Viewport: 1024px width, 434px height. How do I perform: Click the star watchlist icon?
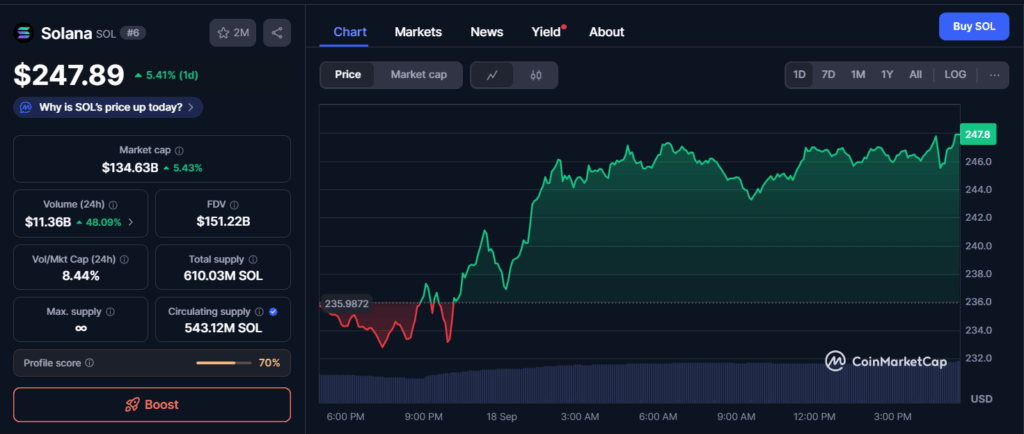[223, 33]
